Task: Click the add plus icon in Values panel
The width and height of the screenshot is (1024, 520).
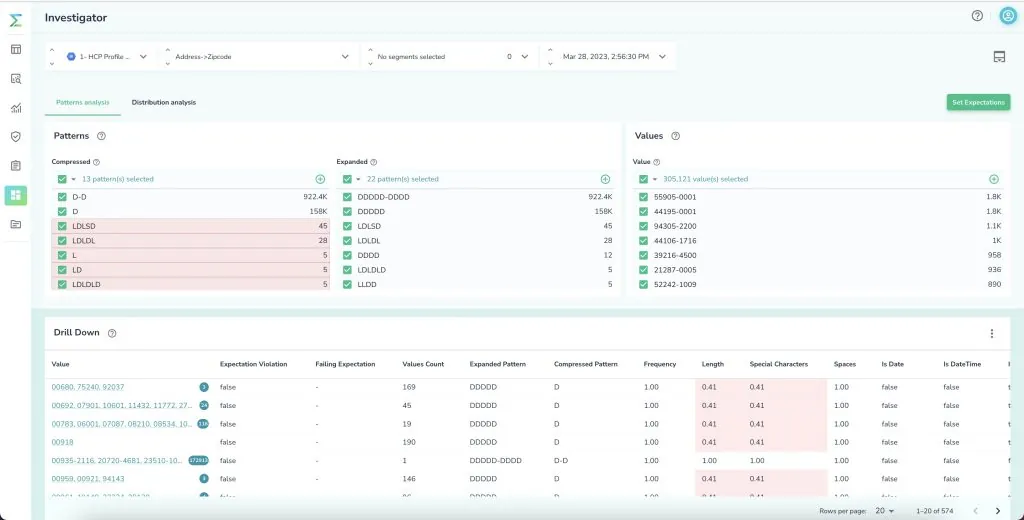Action: [x=993, y=179]
